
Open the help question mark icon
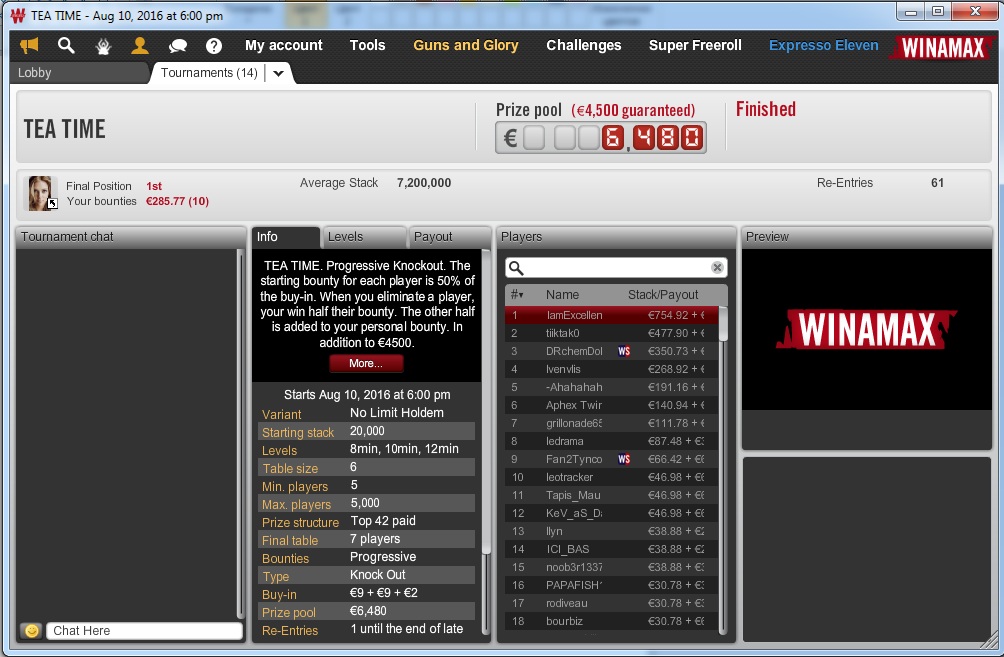click(214, 45)
